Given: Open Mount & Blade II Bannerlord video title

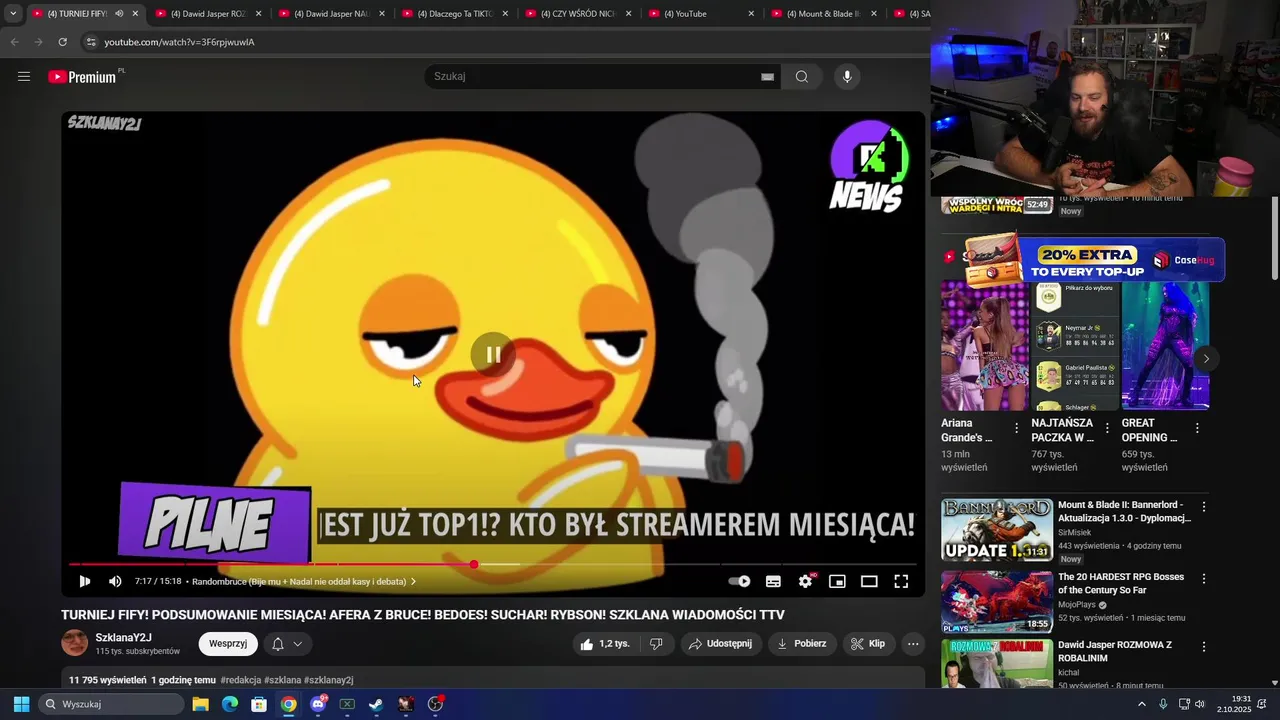Looking at the screenshot, I should (1124, 511).
